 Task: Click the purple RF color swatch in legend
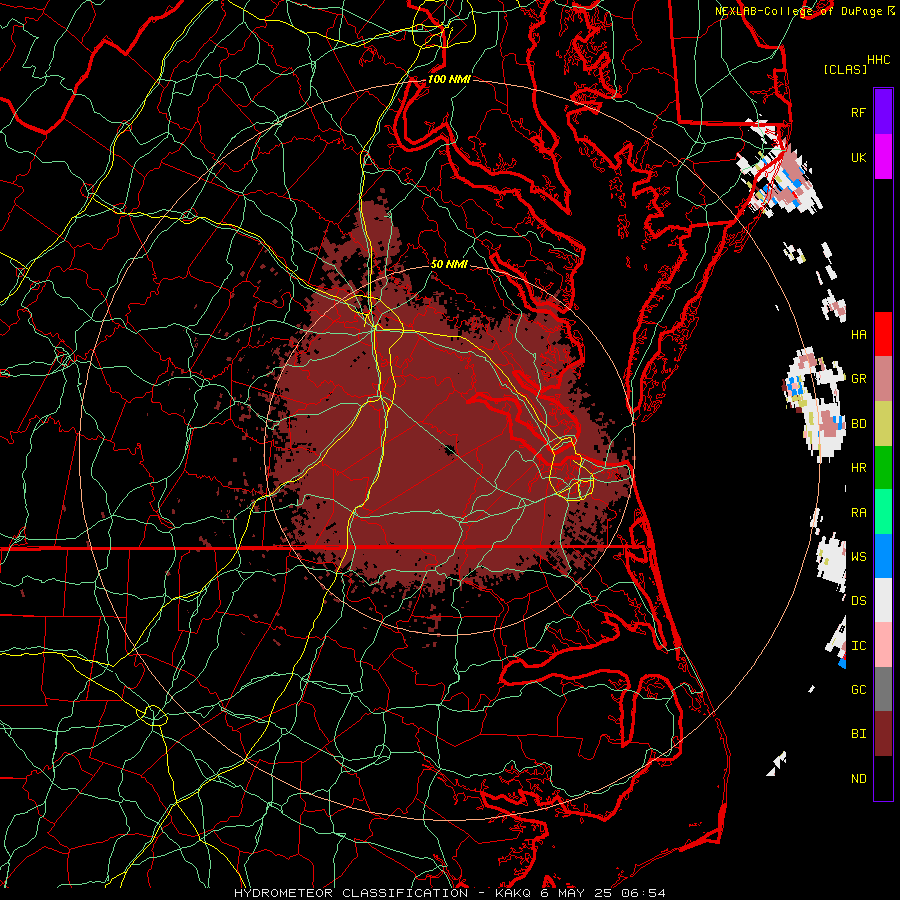click(x=883, y=112)
